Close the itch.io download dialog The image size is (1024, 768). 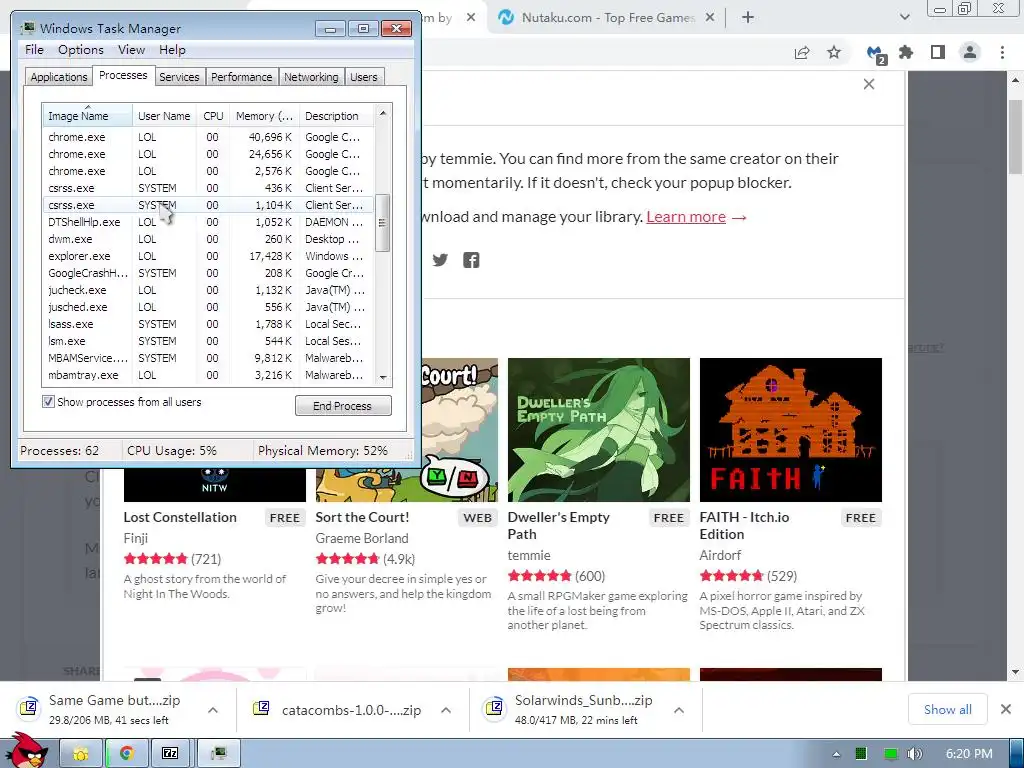pos(869,84)
